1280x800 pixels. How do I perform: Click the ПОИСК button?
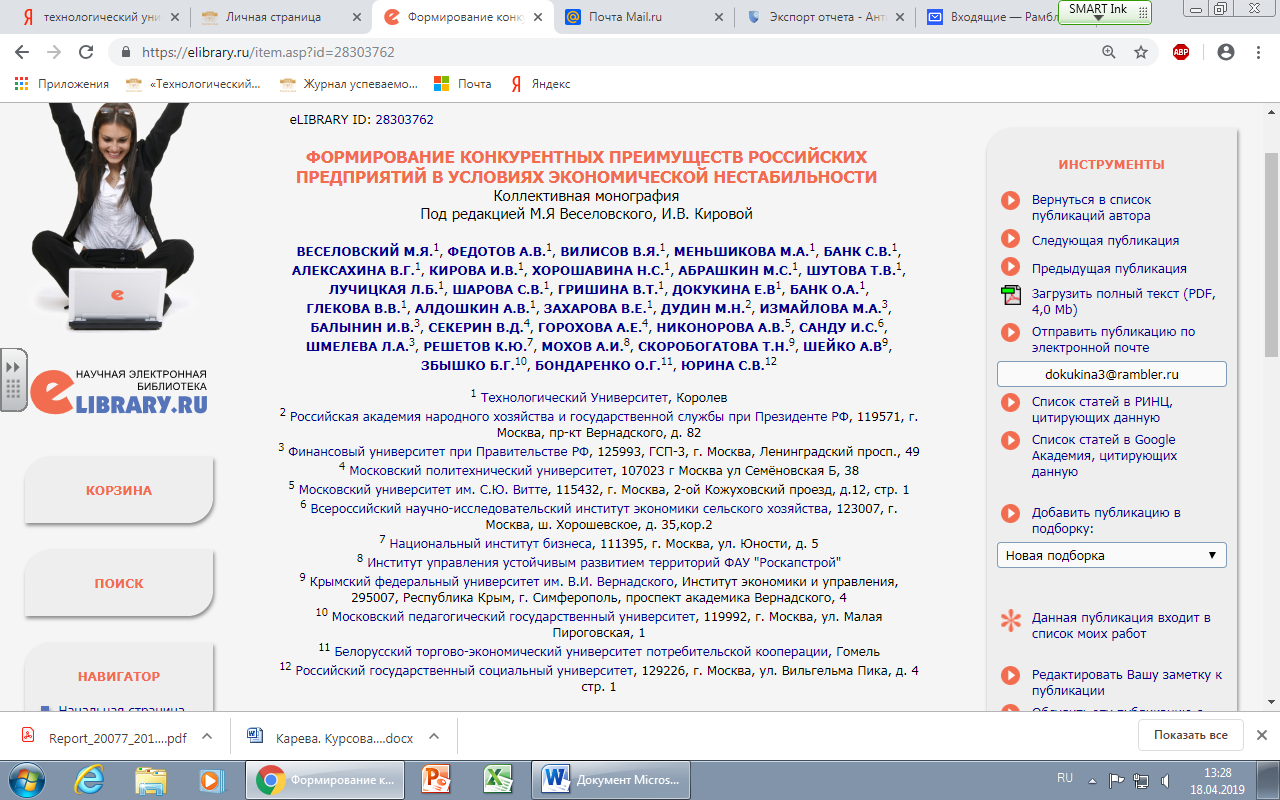[119, 583]
